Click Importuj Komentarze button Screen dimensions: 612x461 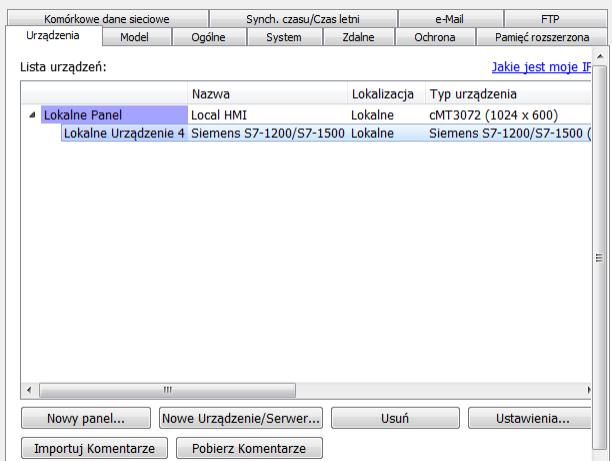(x=94, y=449)
